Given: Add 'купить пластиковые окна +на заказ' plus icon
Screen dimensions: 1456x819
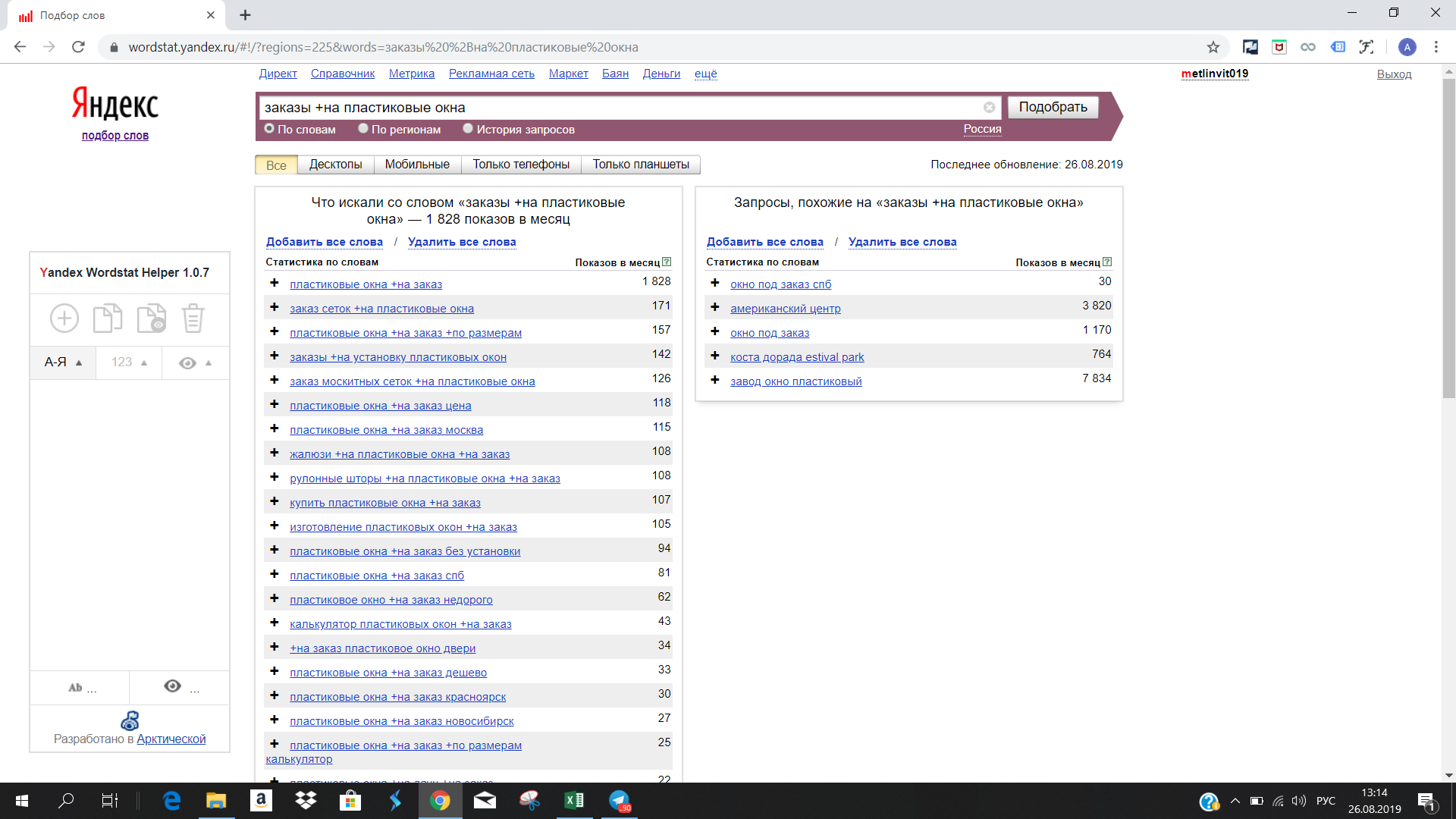Looking at the screenshot, I should click(275, 501).
